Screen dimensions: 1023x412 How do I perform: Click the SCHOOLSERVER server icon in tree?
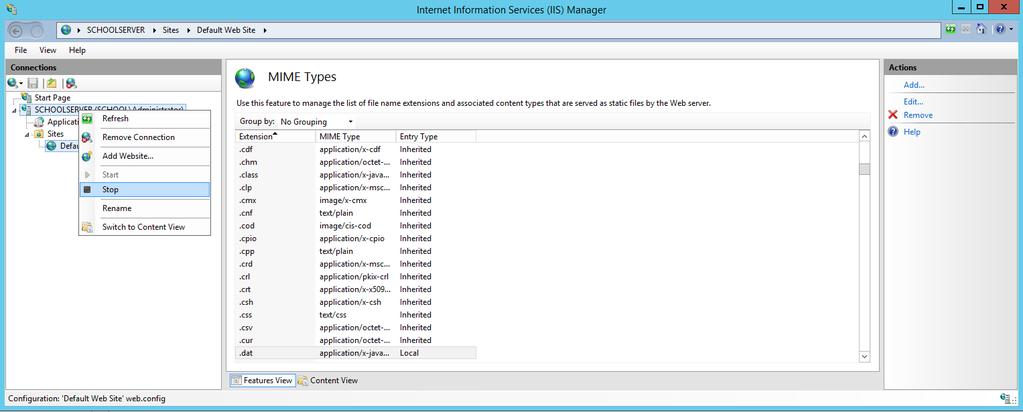(x=27, y=110)
